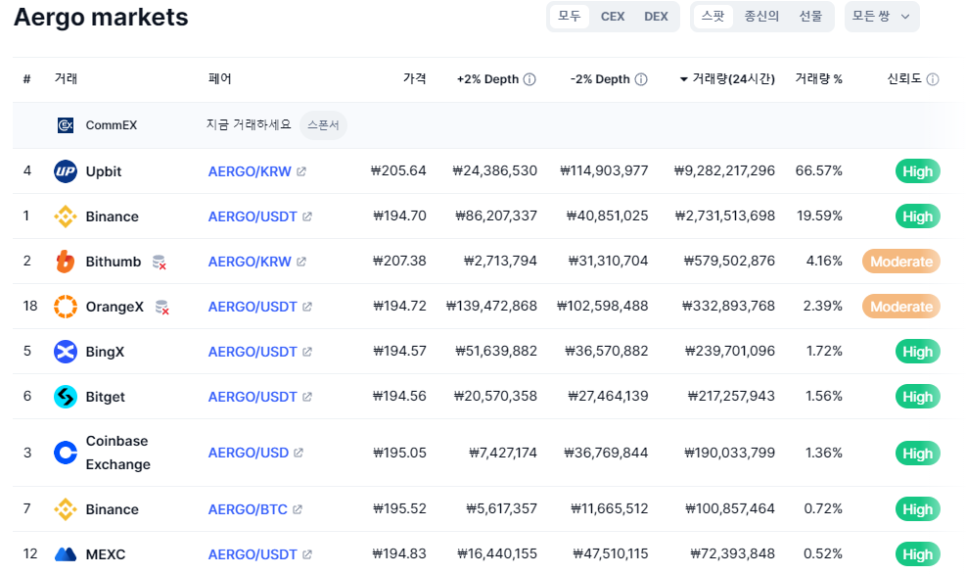Image resolution: width=966 pixels, height=575 pixels.
Task: Click the Upbit exchange logo icon
Action: (x=65, y=171)
